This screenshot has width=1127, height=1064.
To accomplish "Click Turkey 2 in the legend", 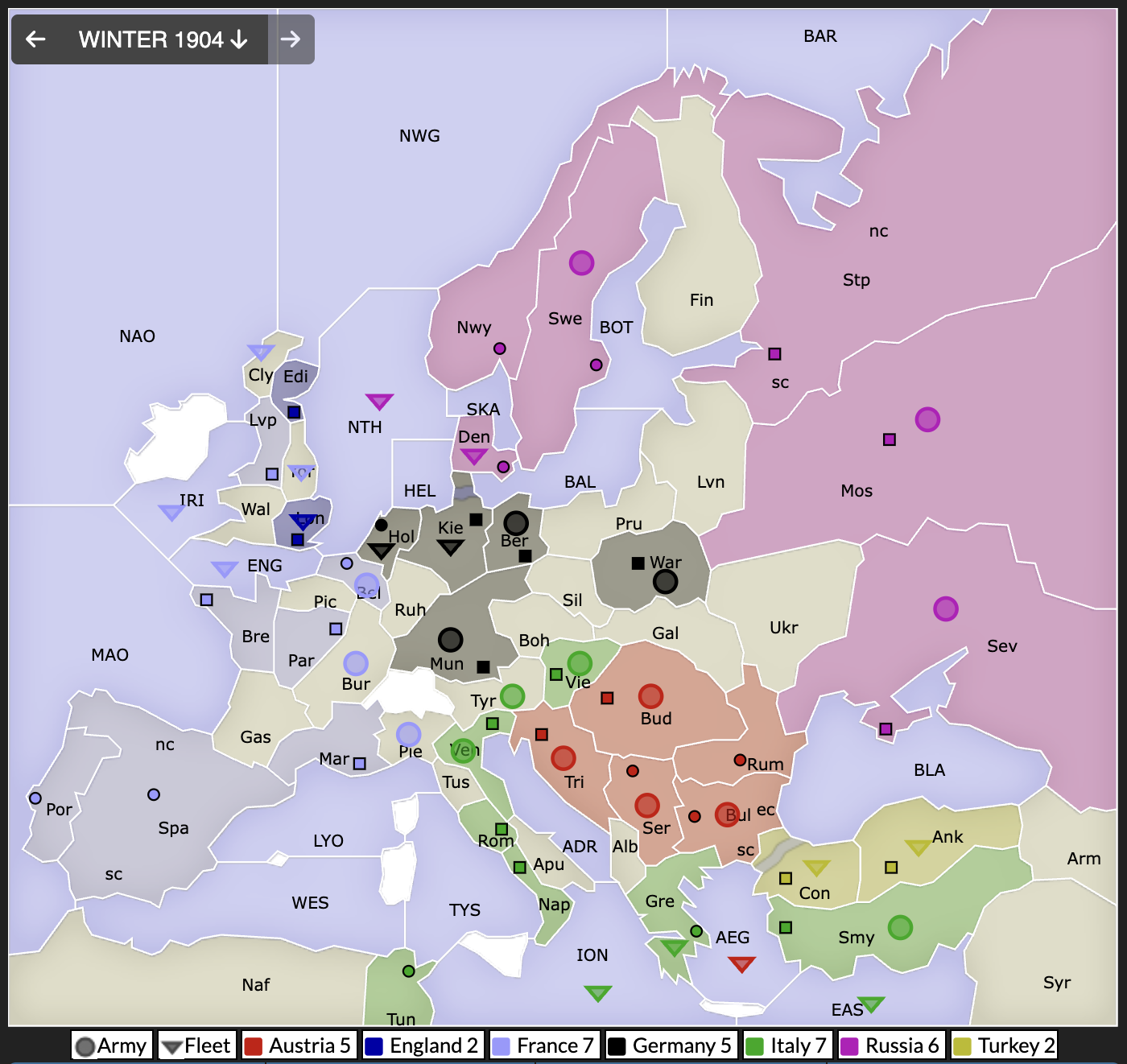I will tap(1004, 1045).
